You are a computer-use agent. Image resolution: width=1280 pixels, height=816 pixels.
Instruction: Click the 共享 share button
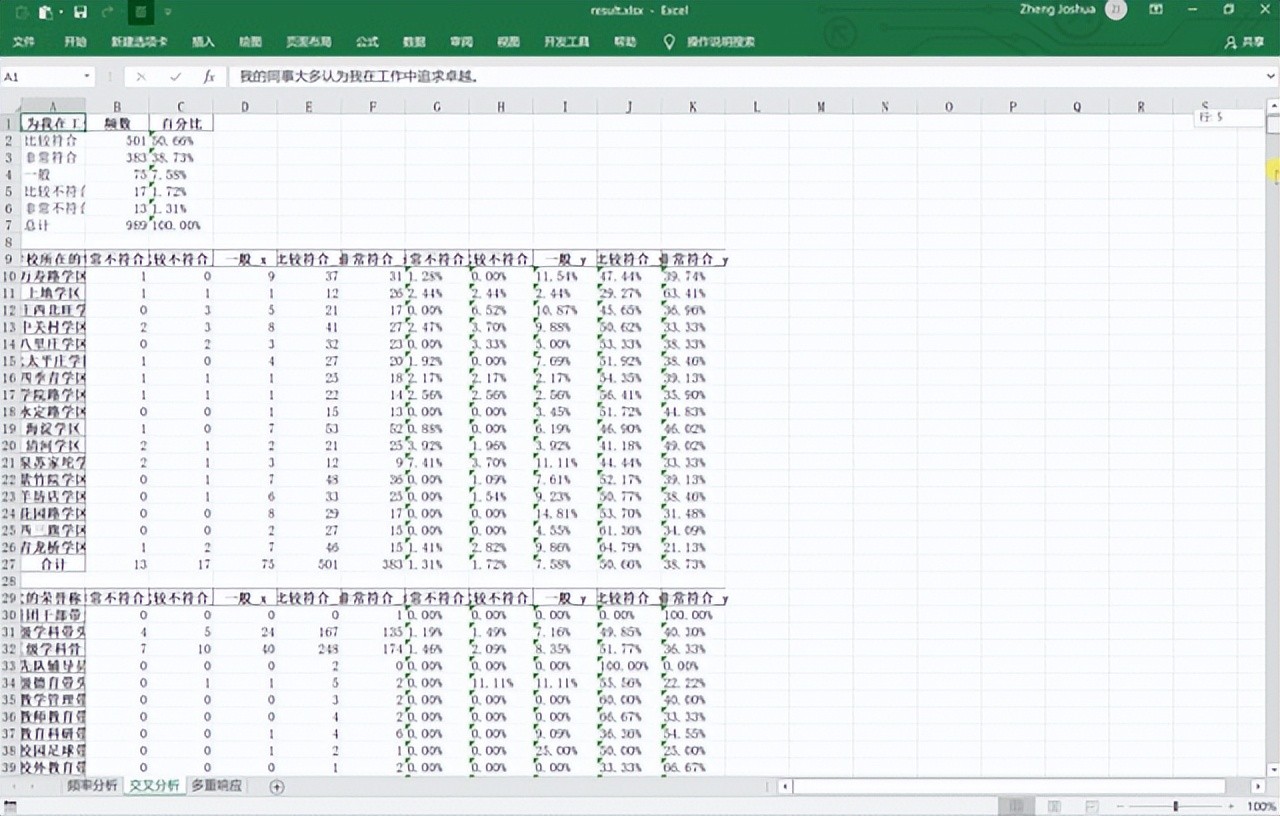coord(1245,42)
